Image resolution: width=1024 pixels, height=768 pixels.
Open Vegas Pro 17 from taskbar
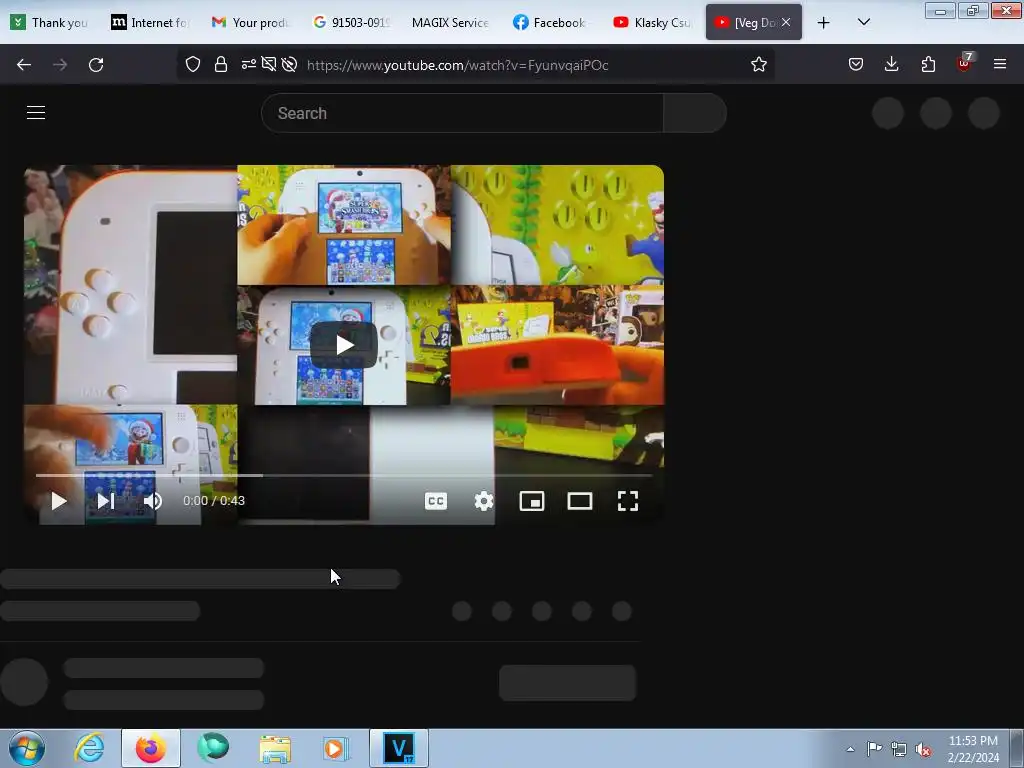[399, 748]
